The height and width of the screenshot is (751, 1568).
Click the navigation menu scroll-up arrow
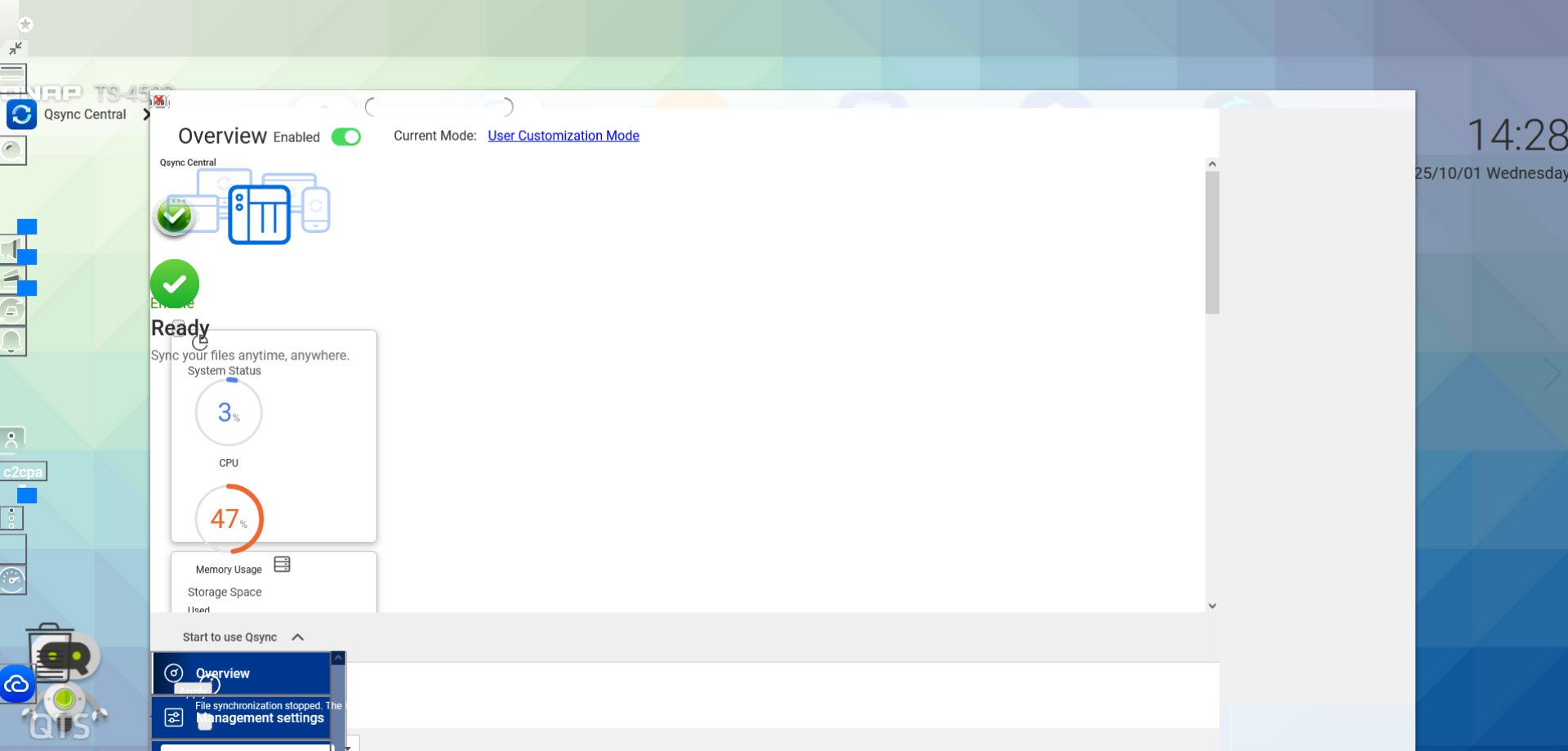pos(338,658)
